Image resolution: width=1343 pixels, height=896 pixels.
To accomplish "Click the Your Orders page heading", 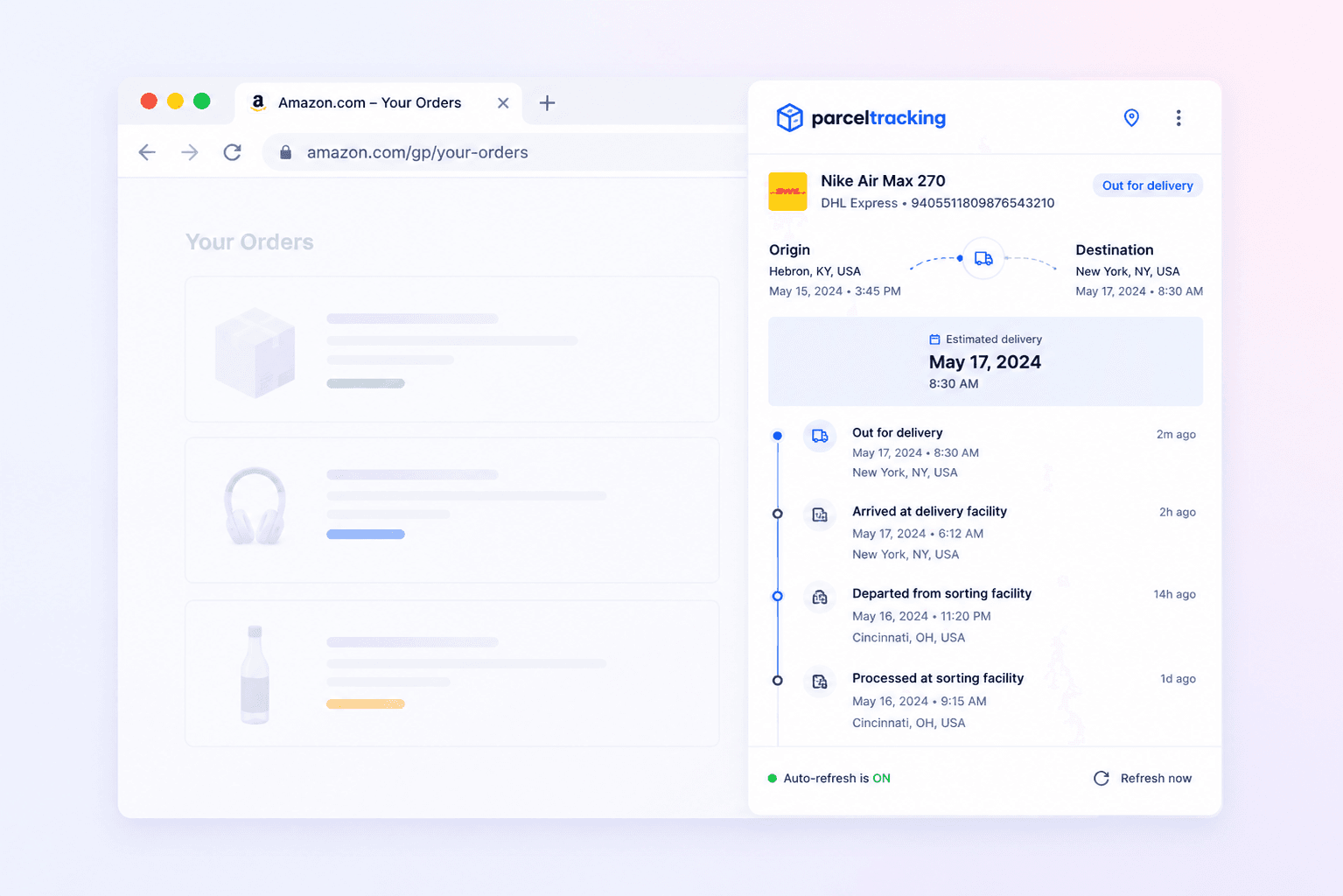I will click(x=249, y=242).
